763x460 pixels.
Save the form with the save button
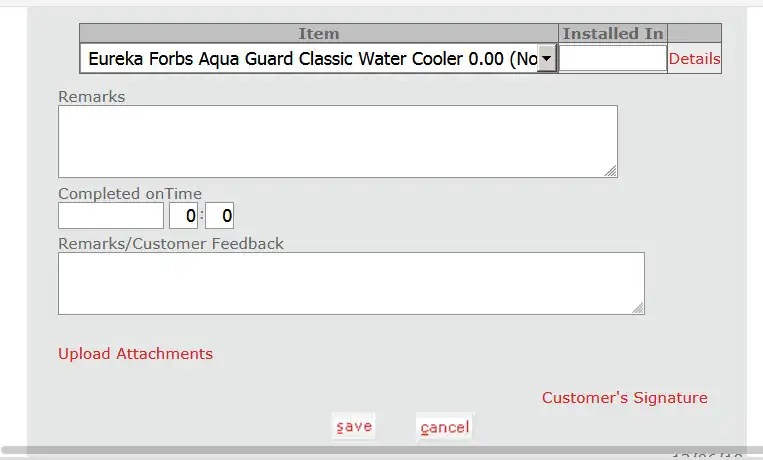coord(354,426)
